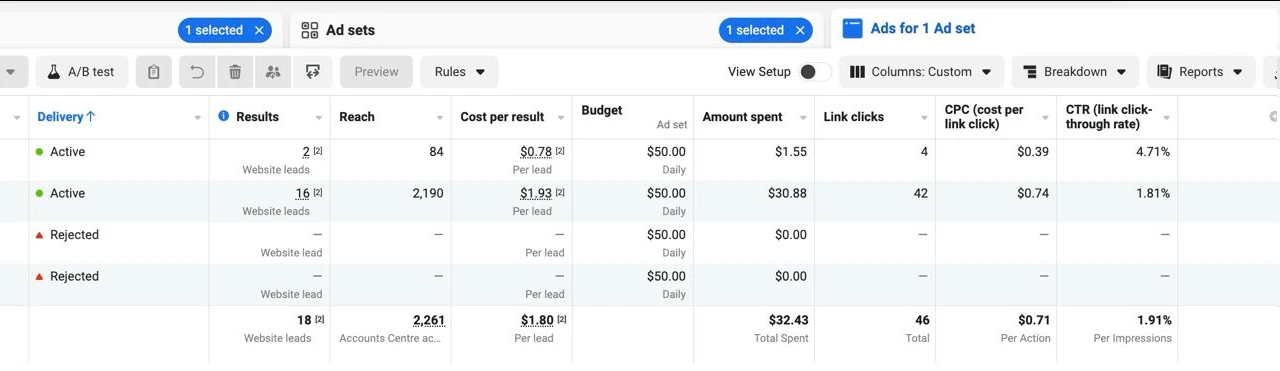The image size is (1280, 371).
Task: Clear the first '1 selected' filter chip
Action: click(x=259, y=30)
